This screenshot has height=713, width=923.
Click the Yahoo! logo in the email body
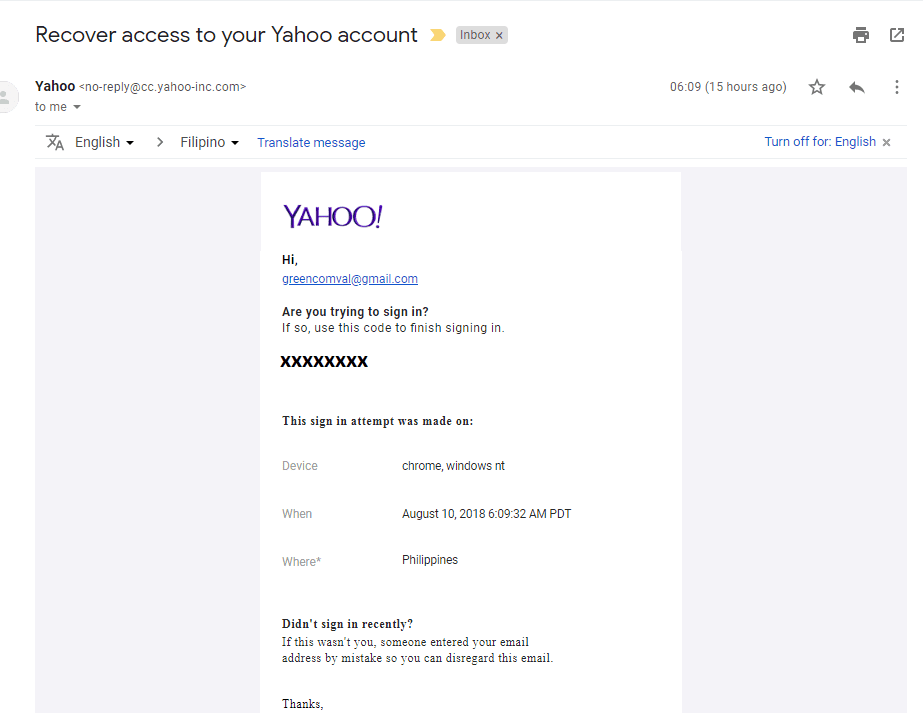(331, 215)
